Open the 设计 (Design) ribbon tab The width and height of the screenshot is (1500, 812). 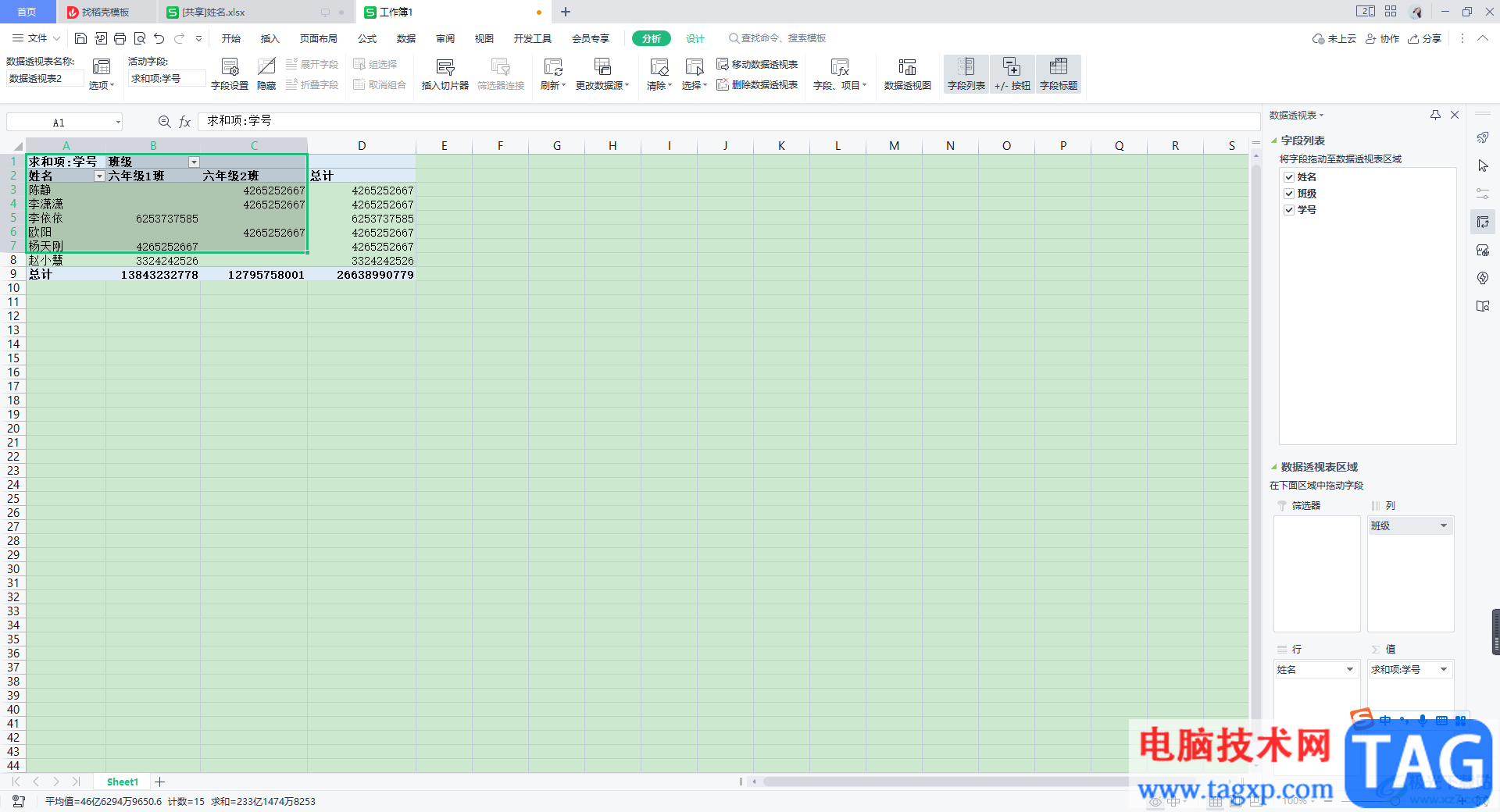pyautogui.click(x=695, y=38)
